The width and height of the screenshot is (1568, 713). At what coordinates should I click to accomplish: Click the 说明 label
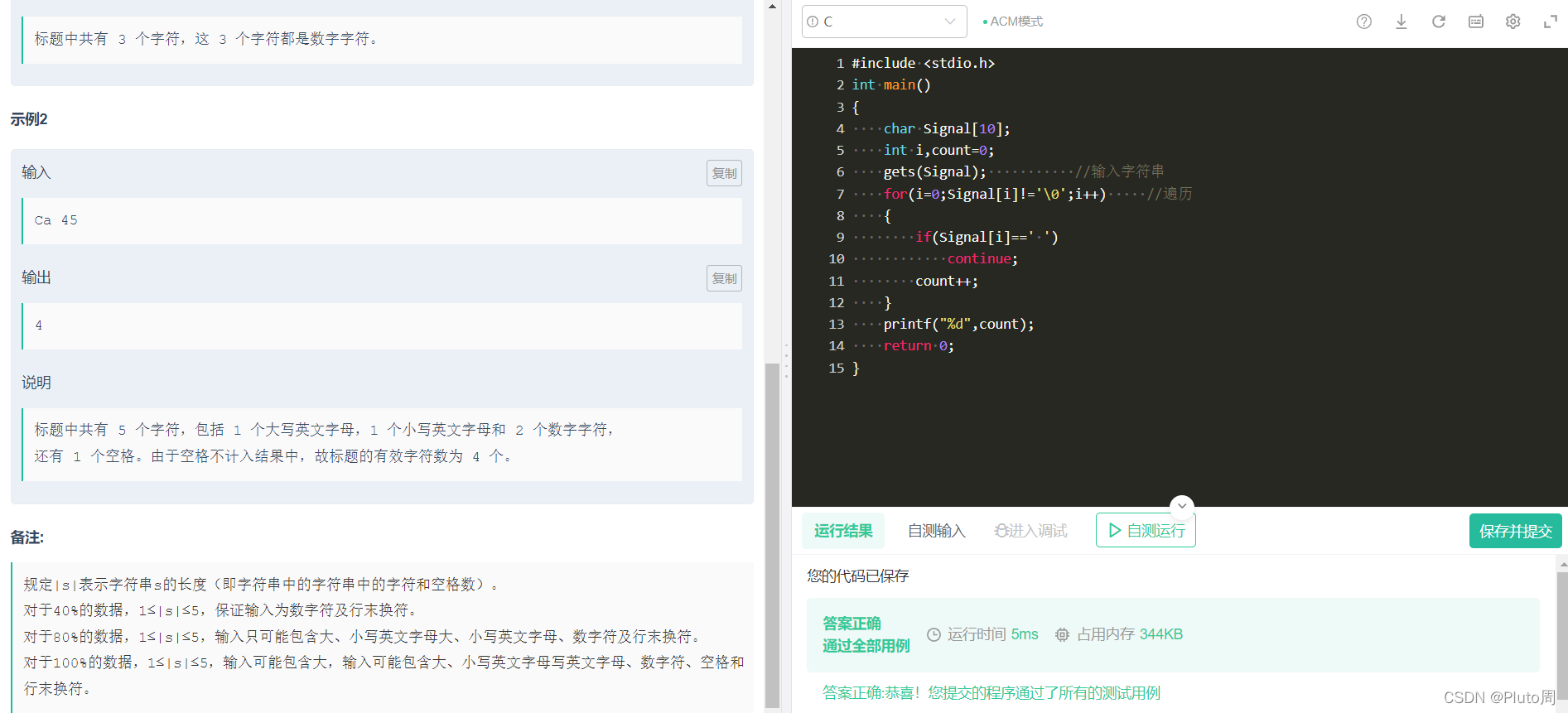tap(36, 383)
